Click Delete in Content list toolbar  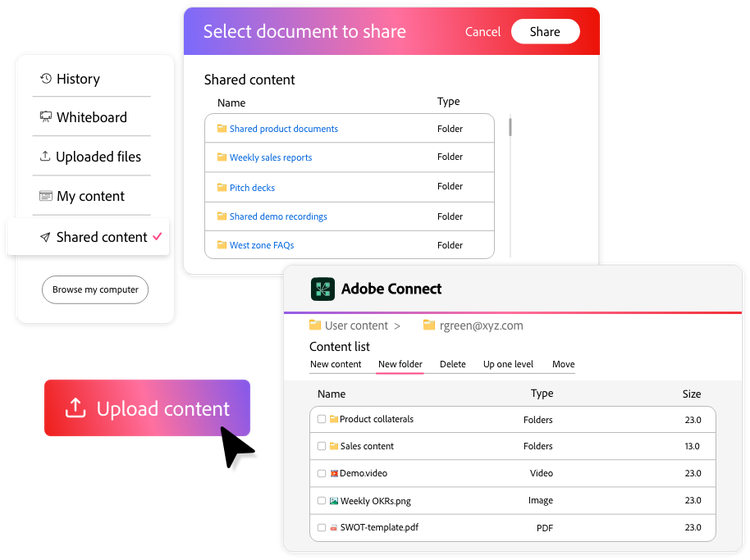tap(452, 364)
